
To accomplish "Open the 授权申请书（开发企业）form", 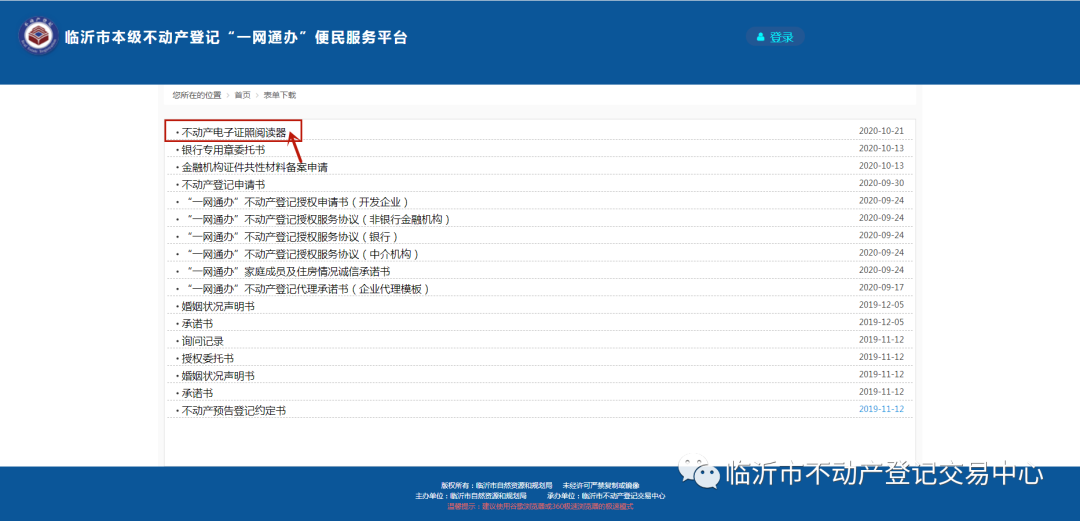I will pyautogui.click(x=298, y=202).
